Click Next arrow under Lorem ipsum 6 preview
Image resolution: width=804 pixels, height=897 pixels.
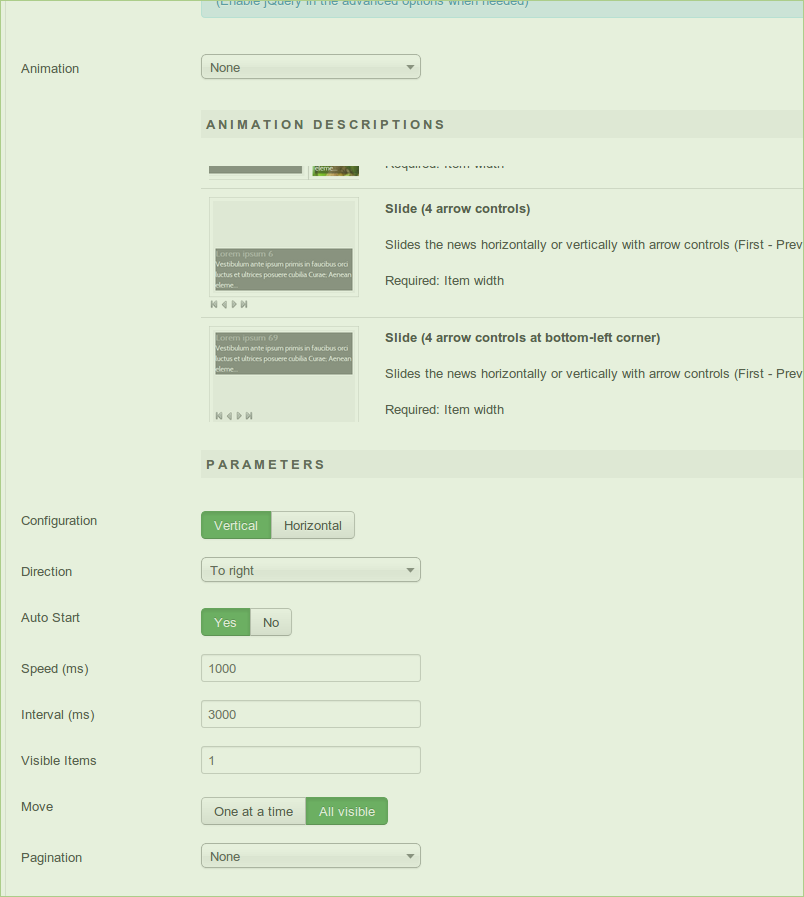234,304
